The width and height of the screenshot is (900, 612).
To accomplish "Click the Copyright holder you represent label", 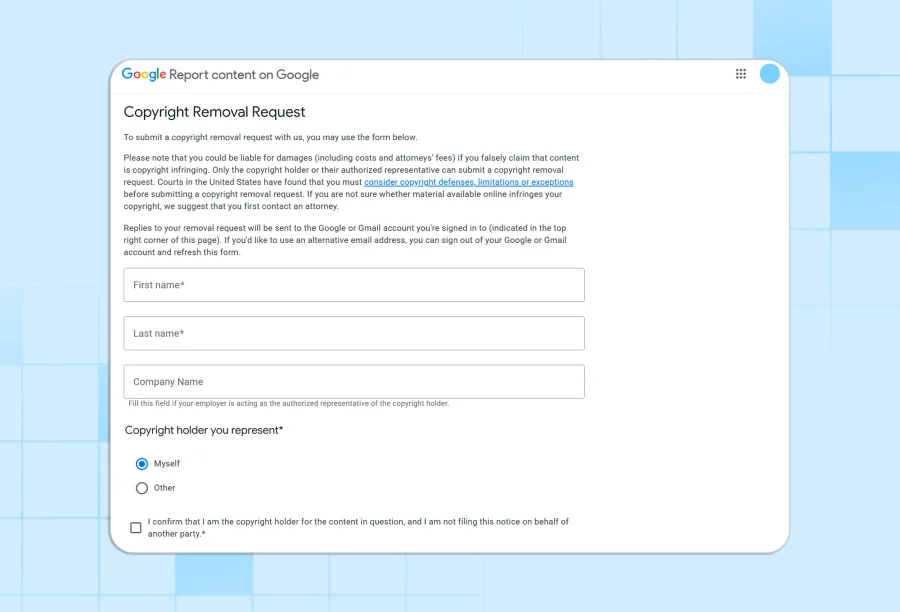I will [x=204, y=430].
